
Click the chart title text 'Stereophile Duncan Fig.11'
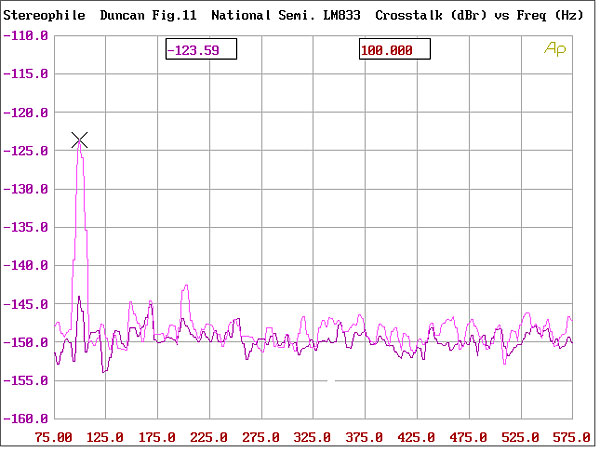point(100,15)
